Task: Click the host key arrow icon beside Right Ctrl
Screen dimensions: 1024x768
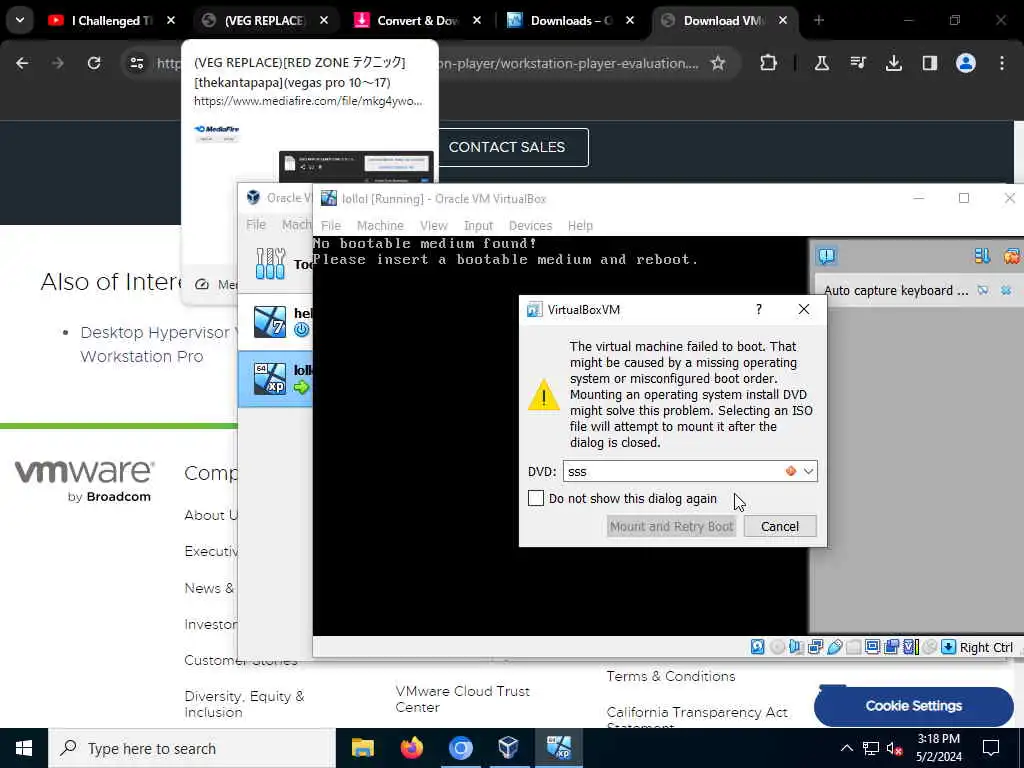Action: (x=948, y=647)
